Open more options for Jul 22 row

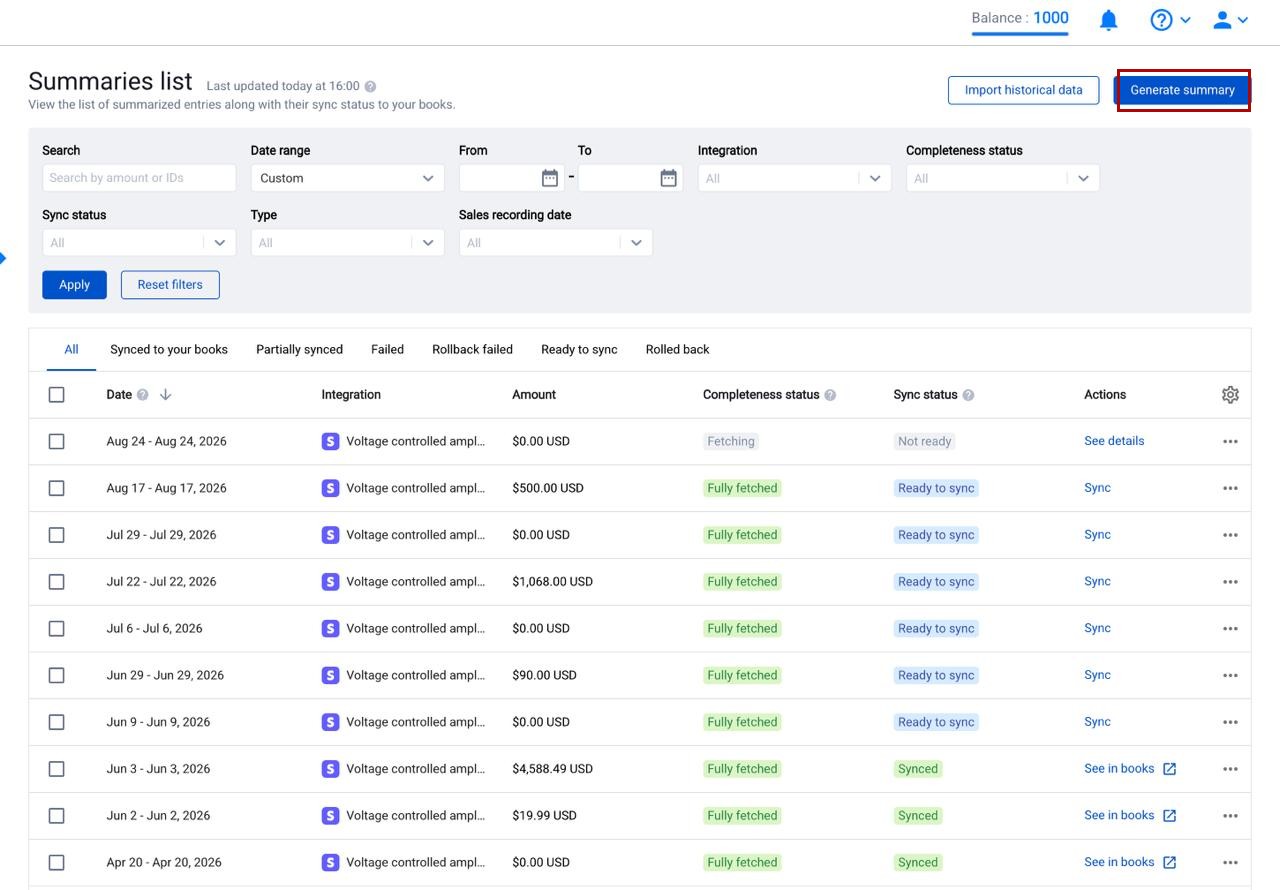1230,582
